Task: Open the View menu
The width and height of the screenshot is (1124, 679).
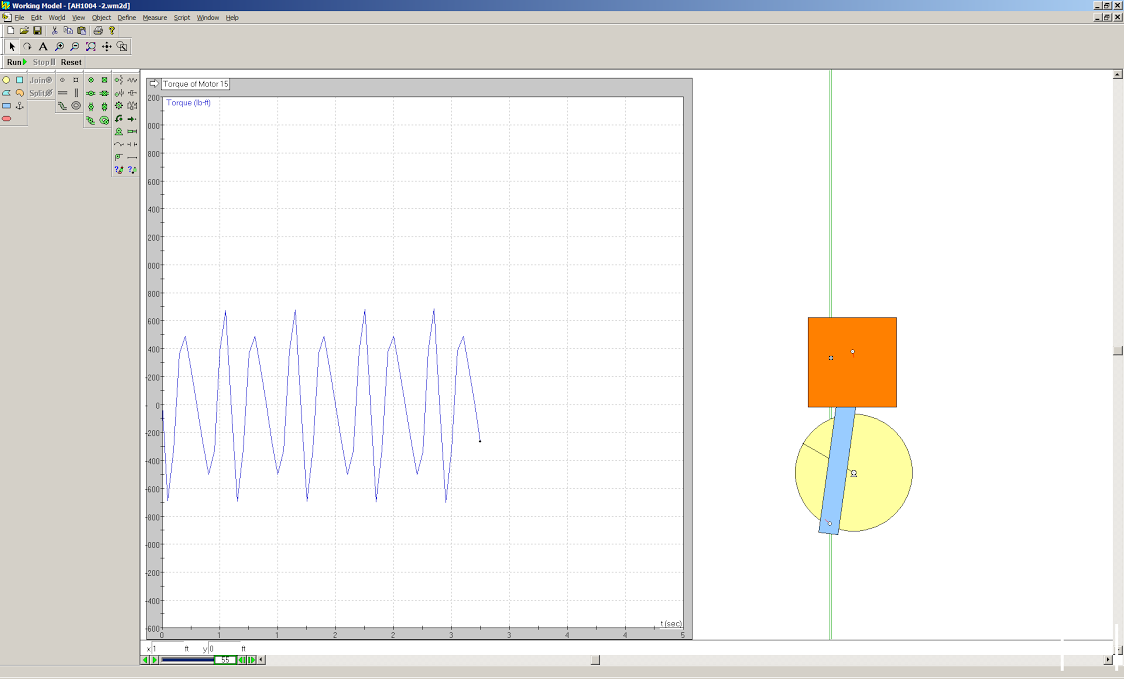Action: tap(78, 18)
